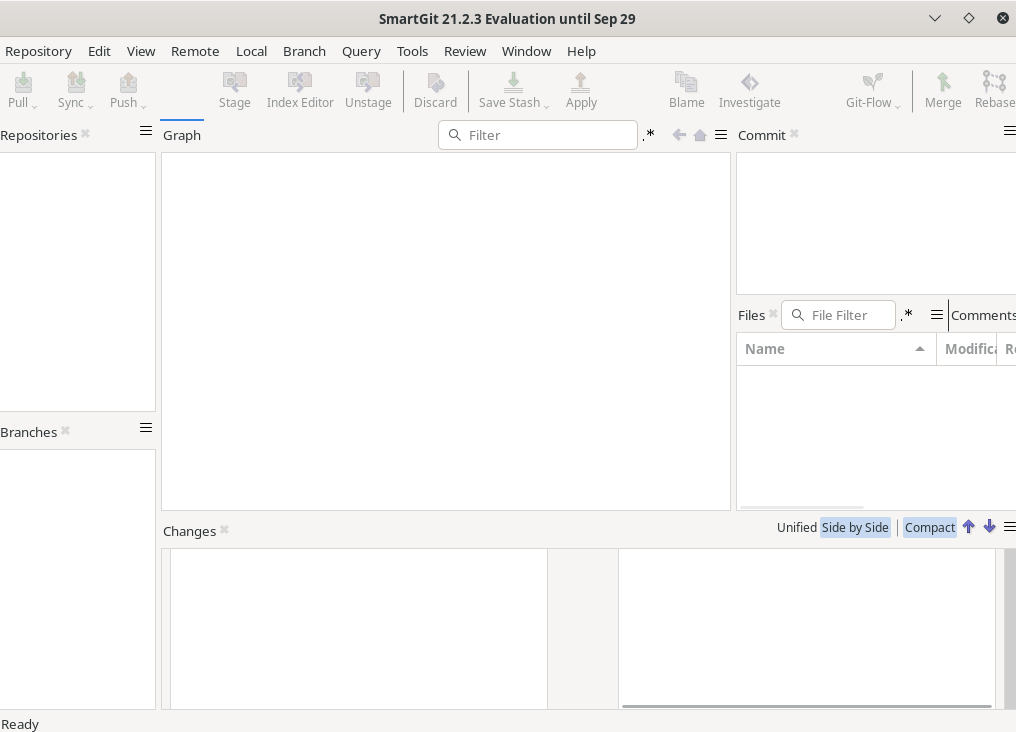This screenshot has height=732, width=1016.
Task: Jump to previous change with up arrow
Action: pos(969,527)
